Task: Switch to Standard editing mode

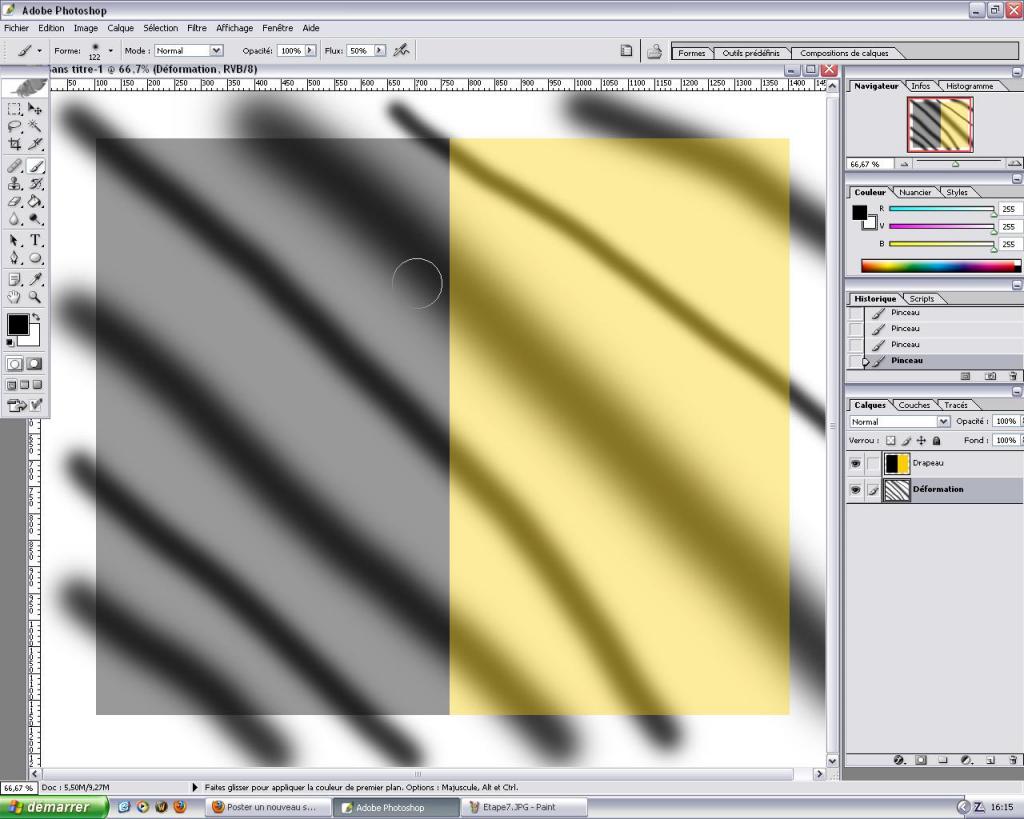Action: [14, 364]
